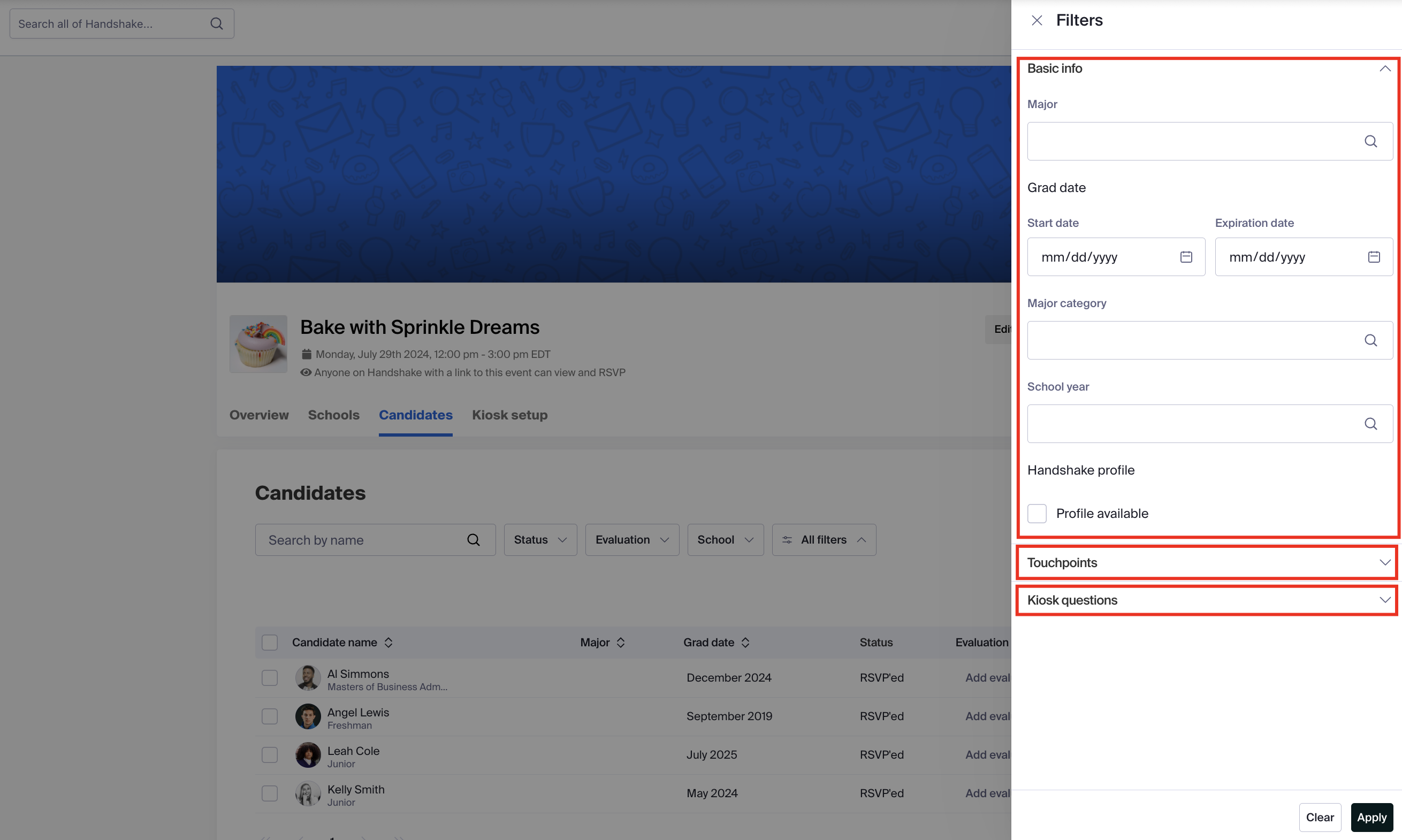Expand the Kiosk questions filter section
The height and width of the screenshot is (840, 1402).
pyautogui.click(x=1209, y=600)
